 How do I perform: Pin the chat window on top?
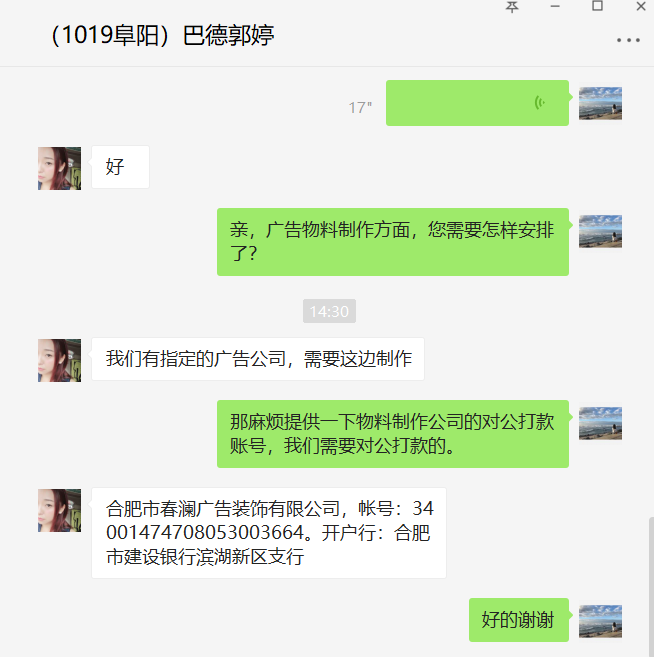click(x=512, y=6)
